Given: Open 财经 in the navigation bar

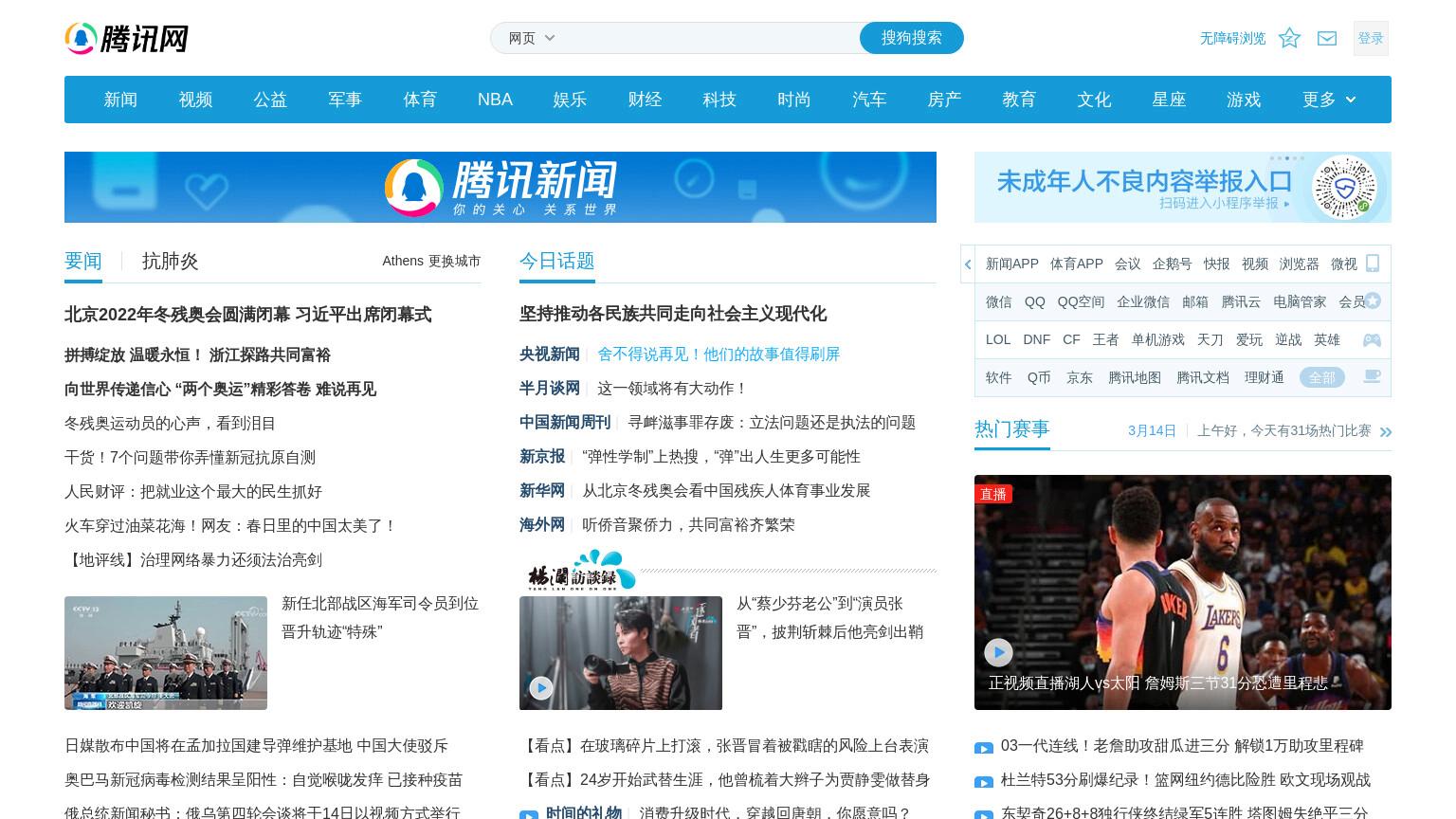Looking at the screenshot, I should point(646,100).
